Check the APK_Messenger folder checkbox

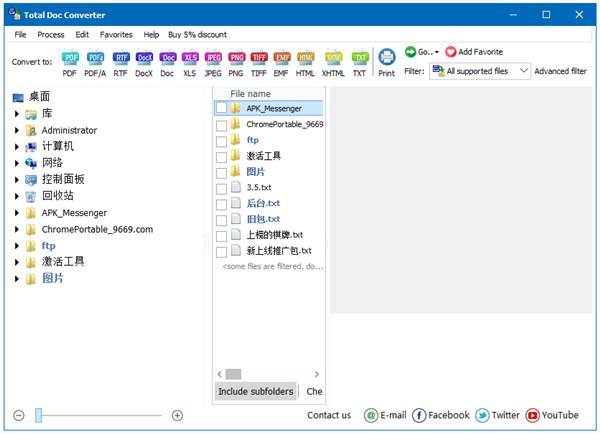coord(222,108)
